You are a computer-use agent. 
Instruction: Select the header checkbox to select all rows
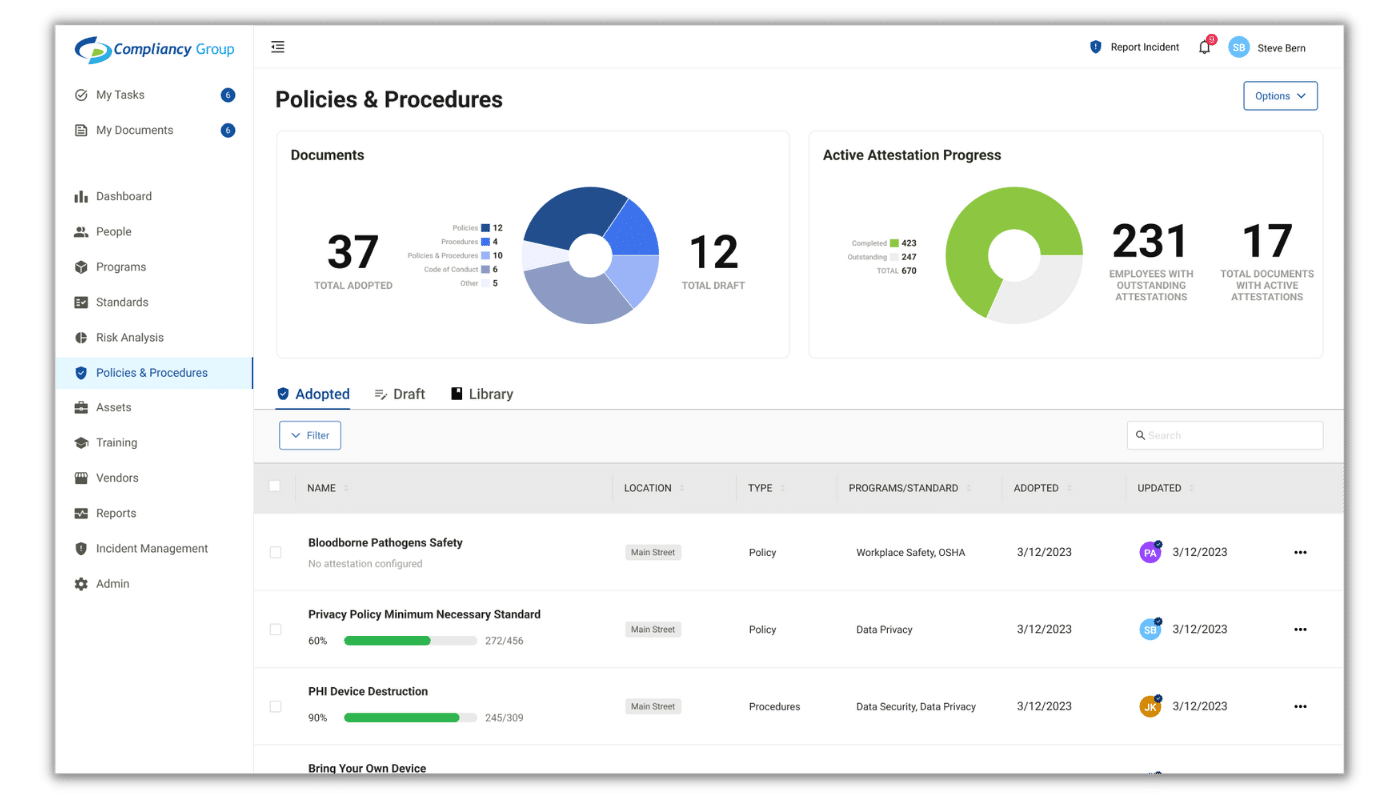pos(275,486)
